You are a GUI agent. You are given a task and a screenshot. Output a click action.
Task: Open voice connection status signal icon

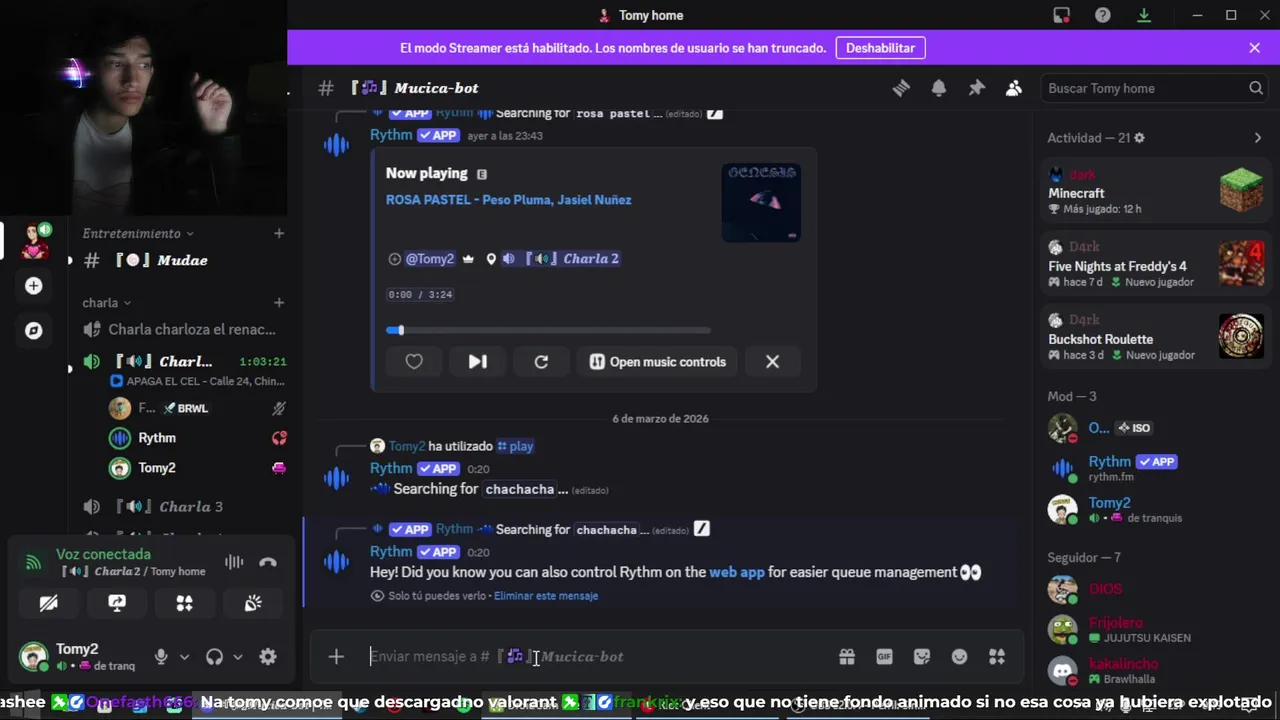(x=33, y=562)
